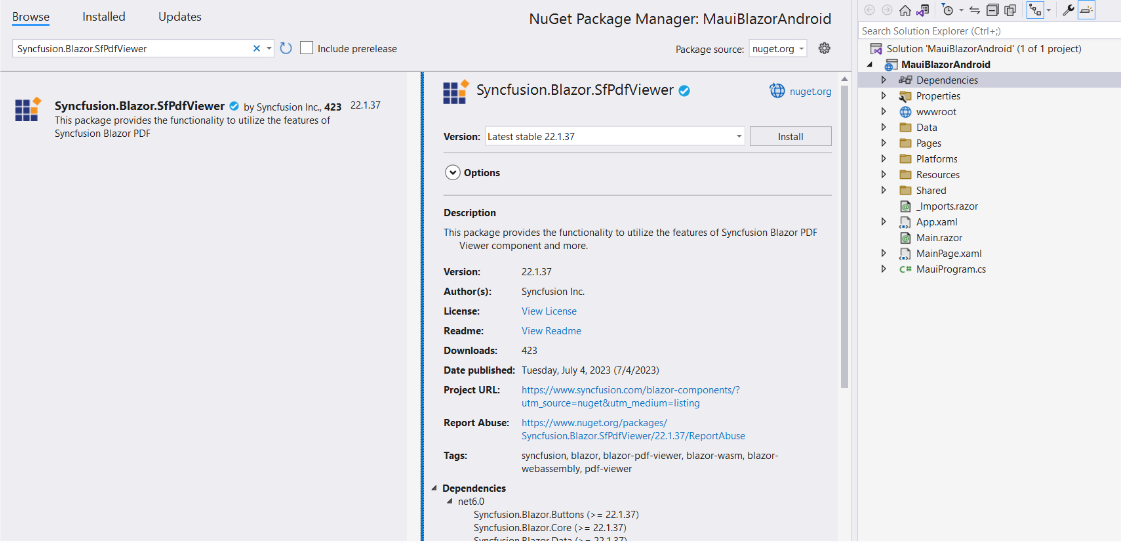Select the Solution 'MauiBlazorAndroid' node
The height and width of the screenshot is (543, 1121).
983,49
